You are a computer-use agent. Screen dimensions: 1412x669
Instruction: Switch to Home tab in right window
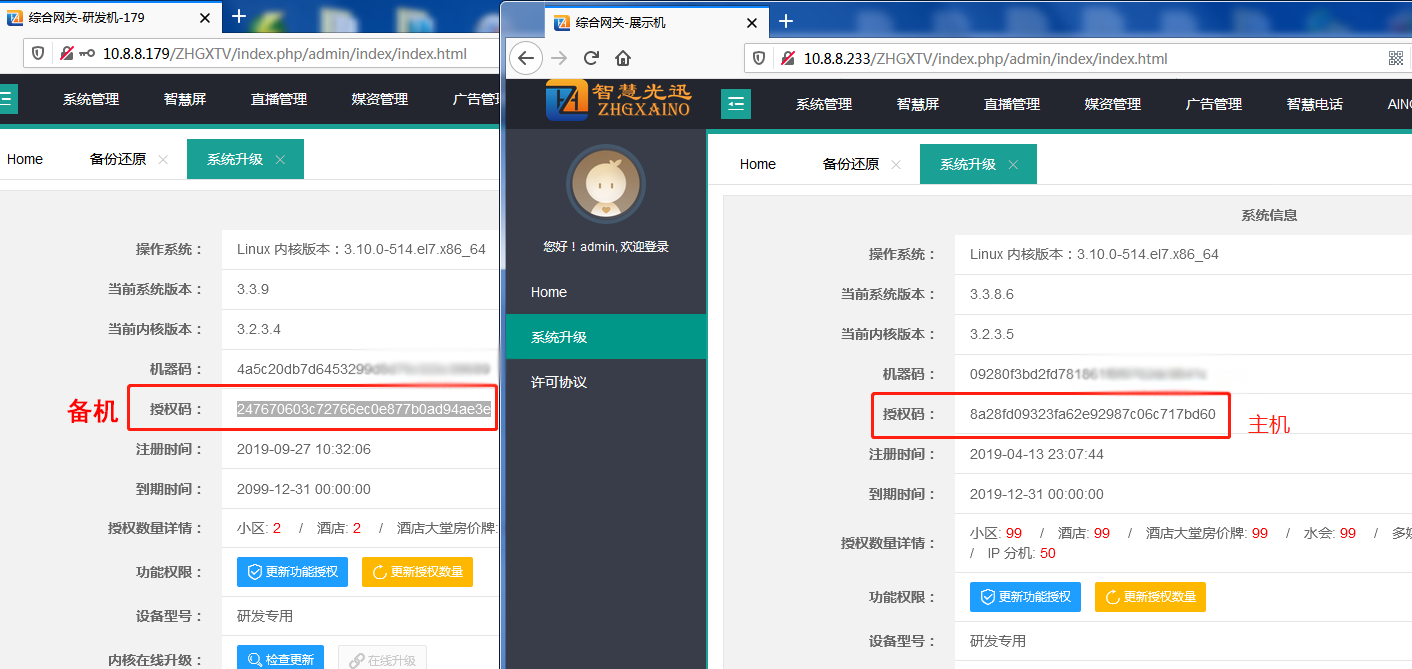click(x=757, y=164)
